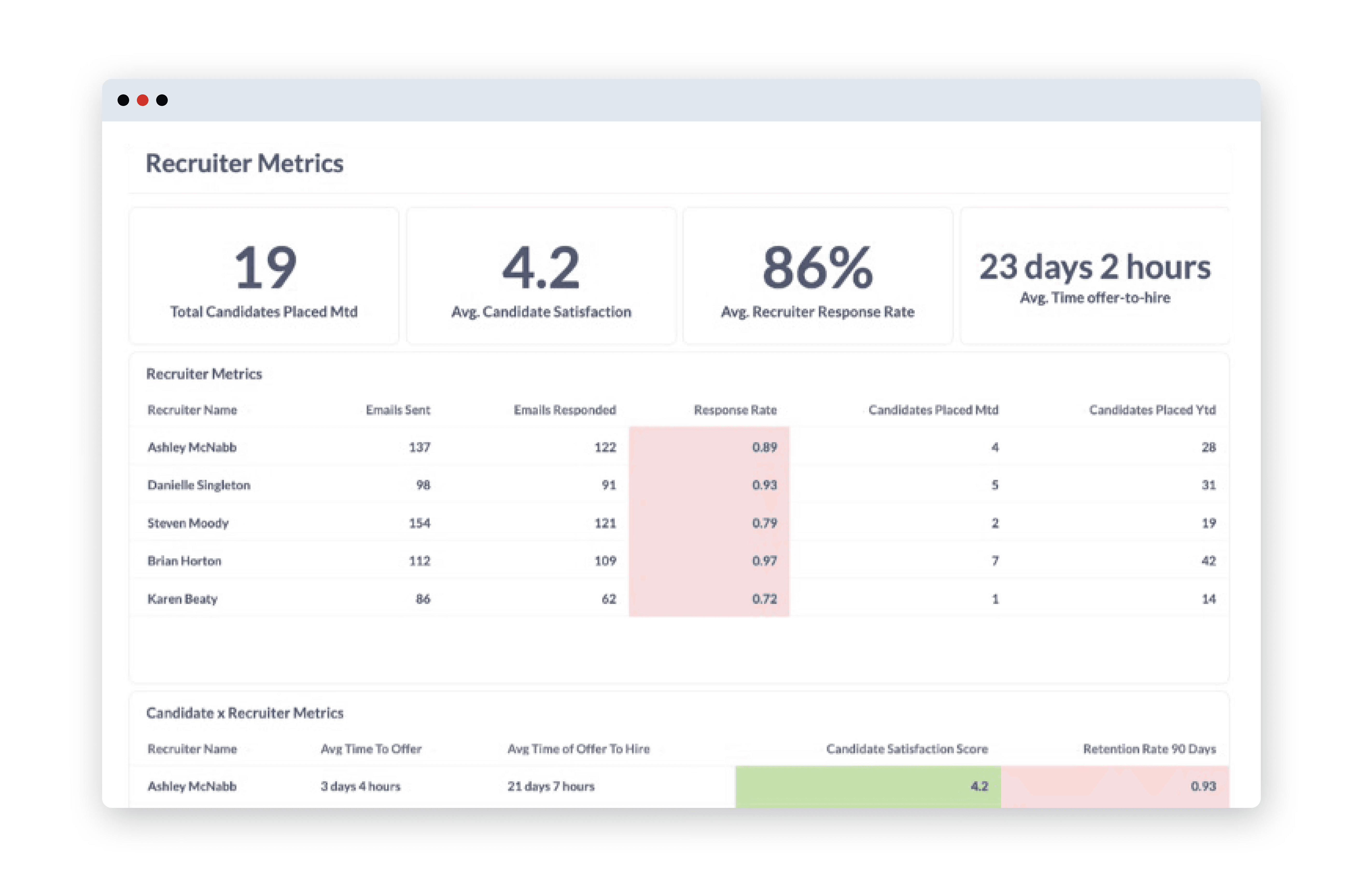Image resolution: width=1353 pixels, height=896 pixels.
Task: Sort by Candidates Placed Ytd header
Action: click(x=1152, y=410)
